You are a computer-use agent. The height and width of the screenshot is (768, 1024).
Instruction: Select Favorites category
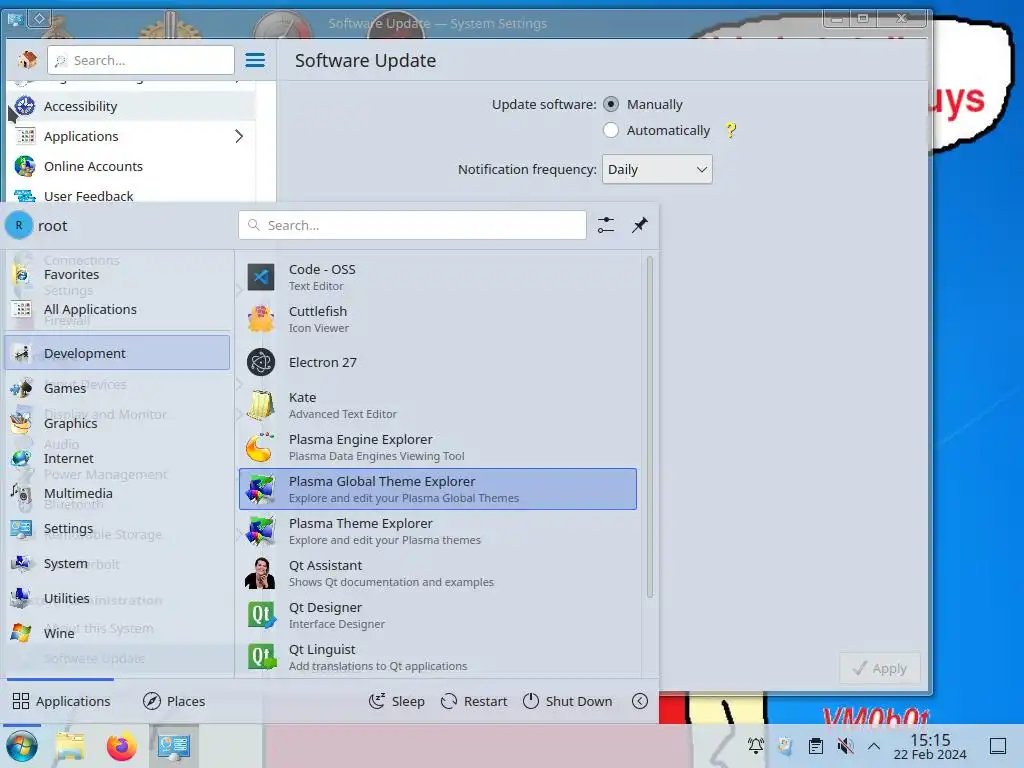[118, 274]
